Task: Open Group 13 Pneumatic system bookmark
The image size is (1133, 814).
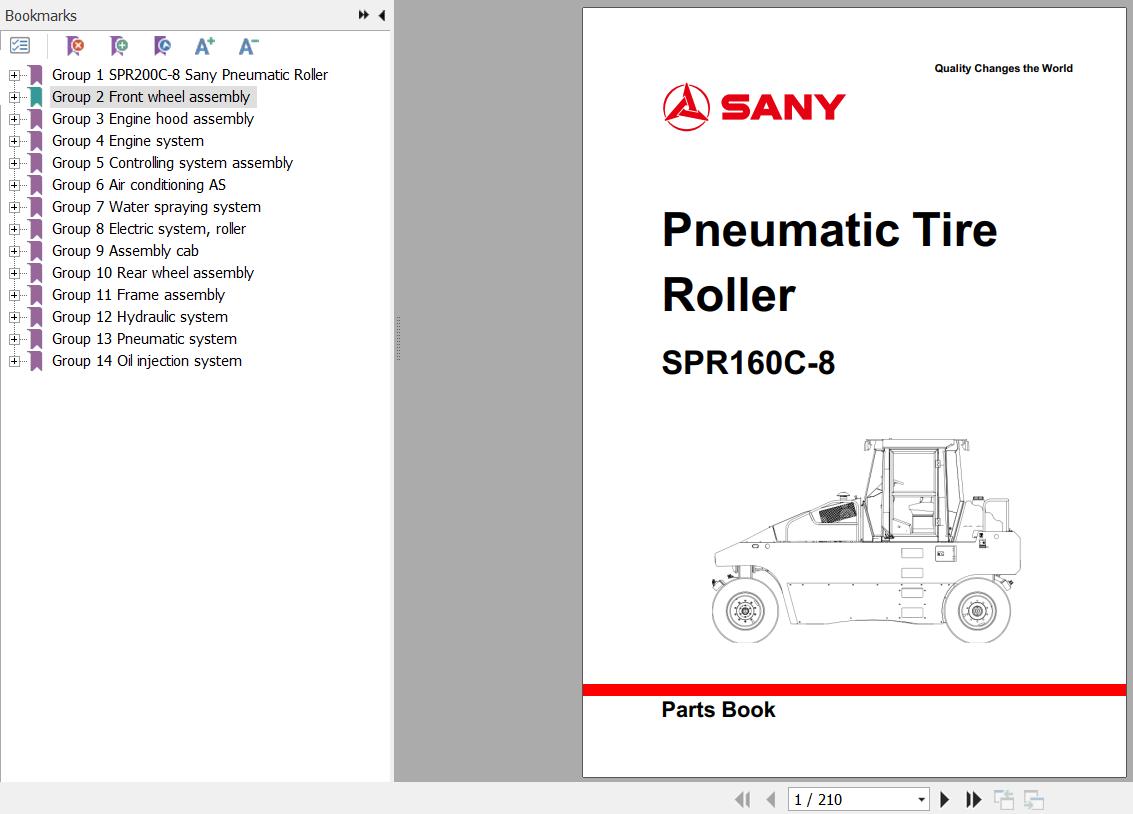Action: [x=145, y=339]
